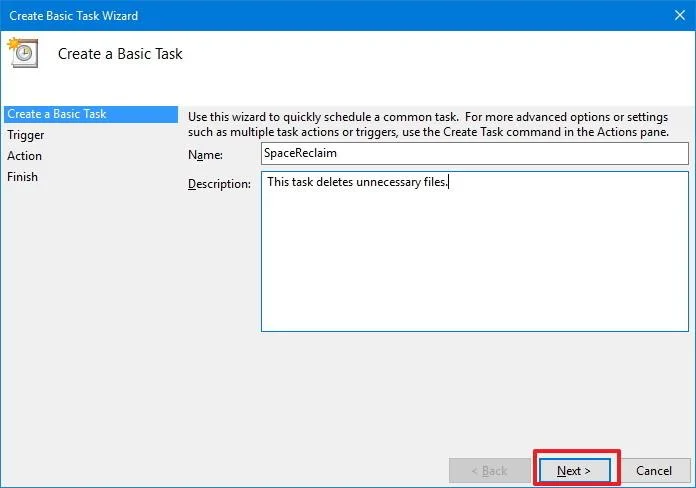The height and width of the screenshot is (488, 696).
Task: Click the wizard instruction paragraph text
Action: (x=428, y=124)
